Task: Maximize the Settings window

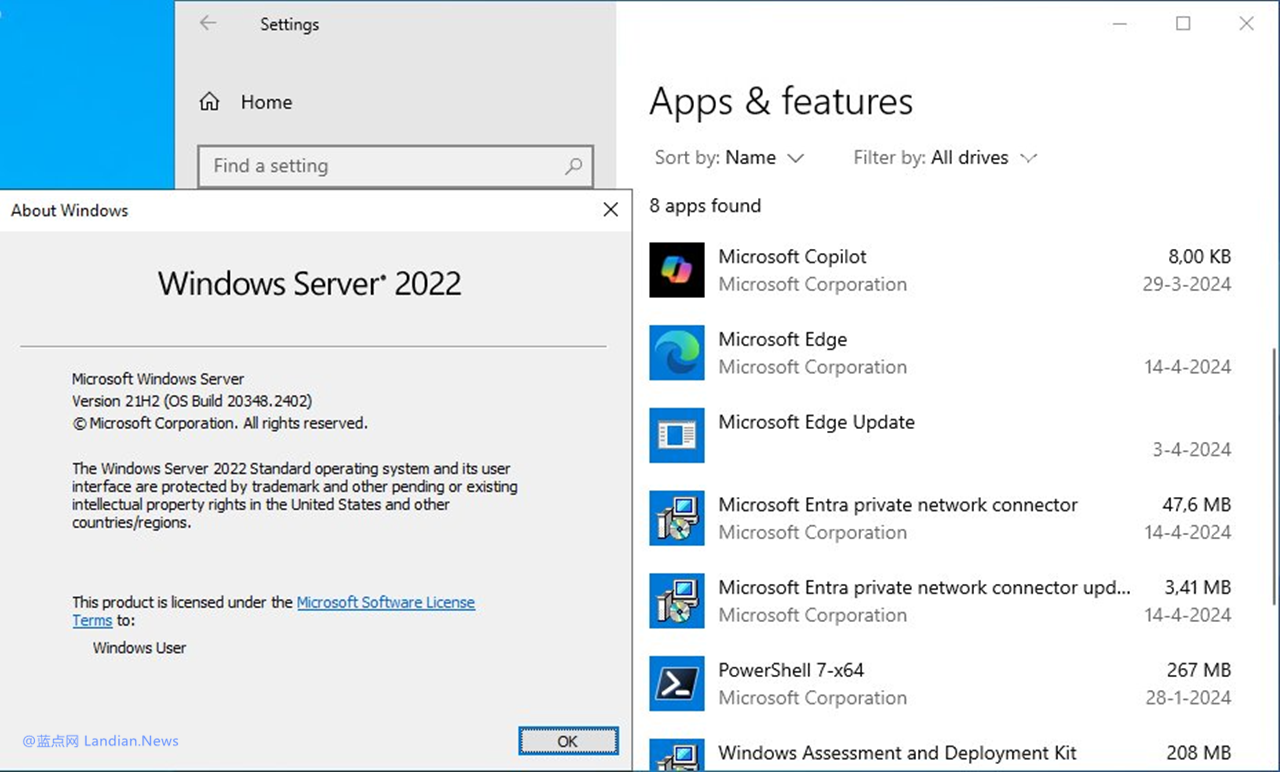Action: click(x=1183, y=23)
